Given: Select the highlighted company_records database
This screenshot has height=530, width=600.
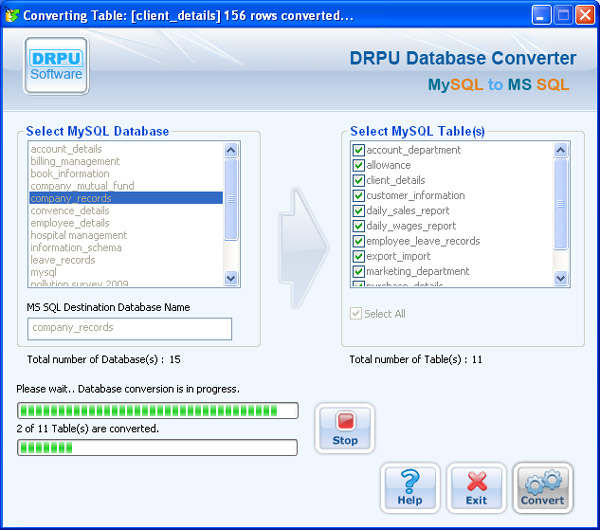Looking at the screenshot, I should coord(126,198).
